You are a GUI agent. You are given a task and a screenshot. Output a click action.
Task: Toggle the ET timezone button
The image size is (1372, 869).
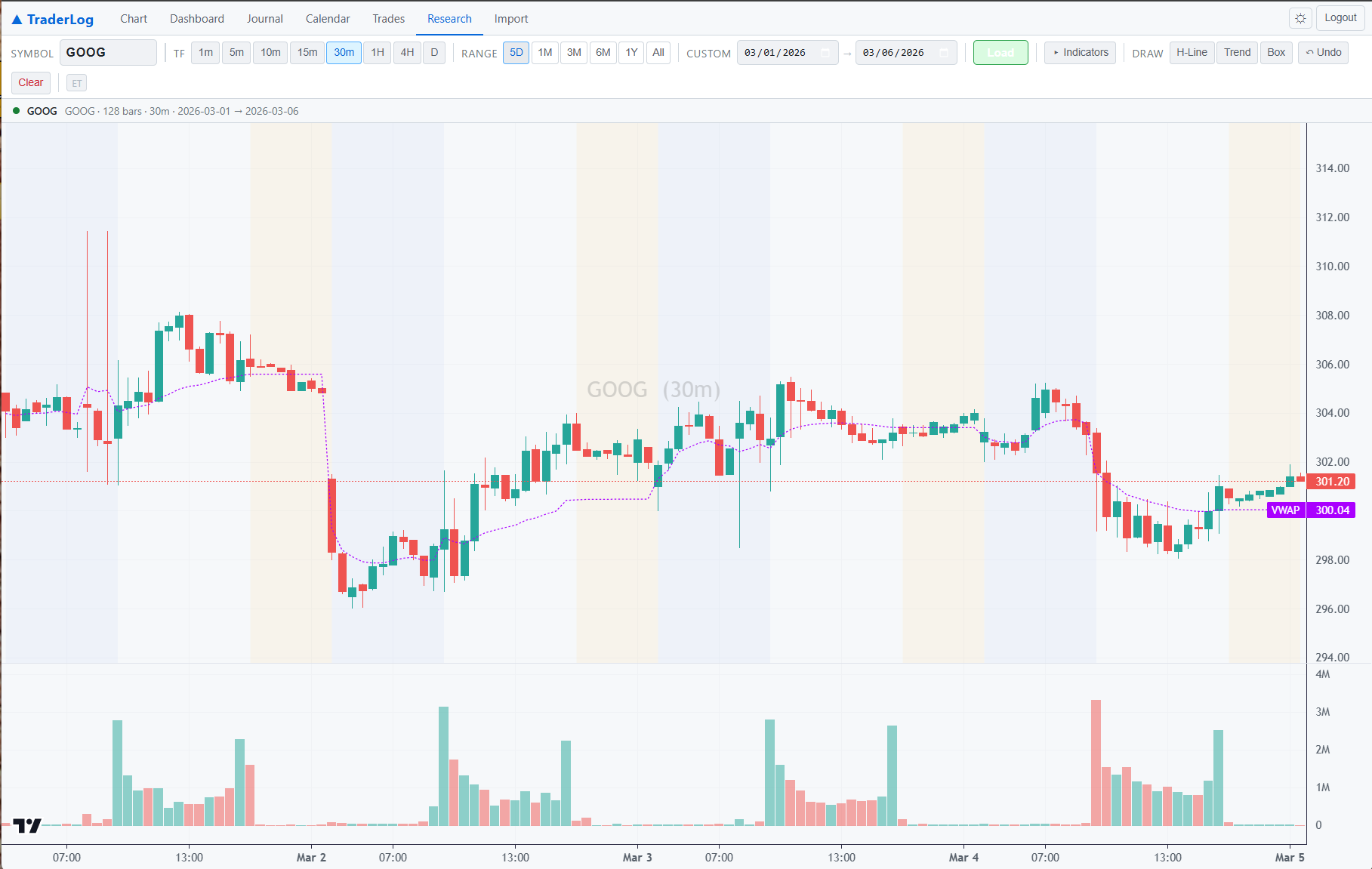coord(76,82)
